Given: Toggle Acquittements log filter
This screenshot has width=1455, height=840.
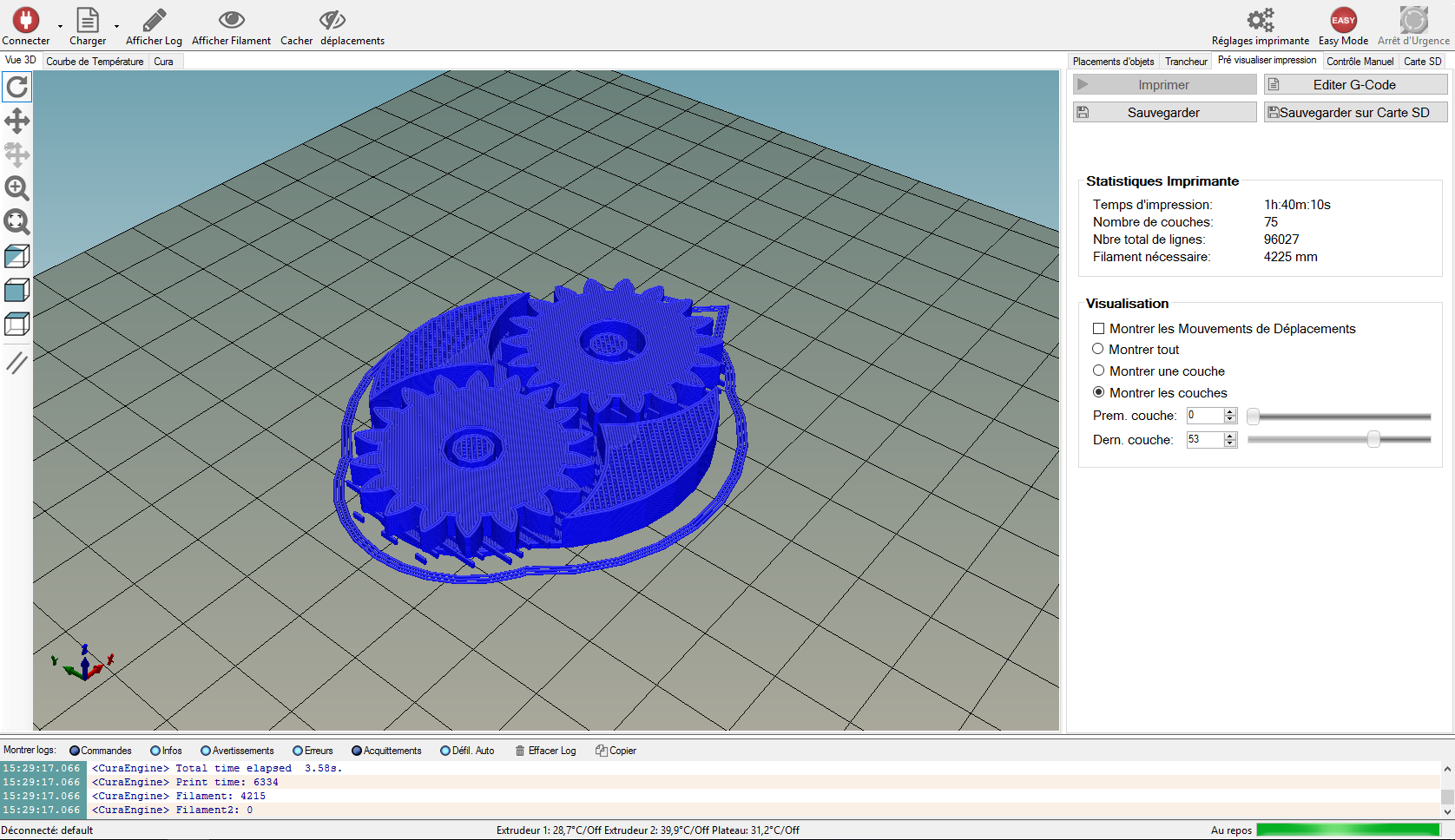Looking at the screenshot, I should 386,751.
